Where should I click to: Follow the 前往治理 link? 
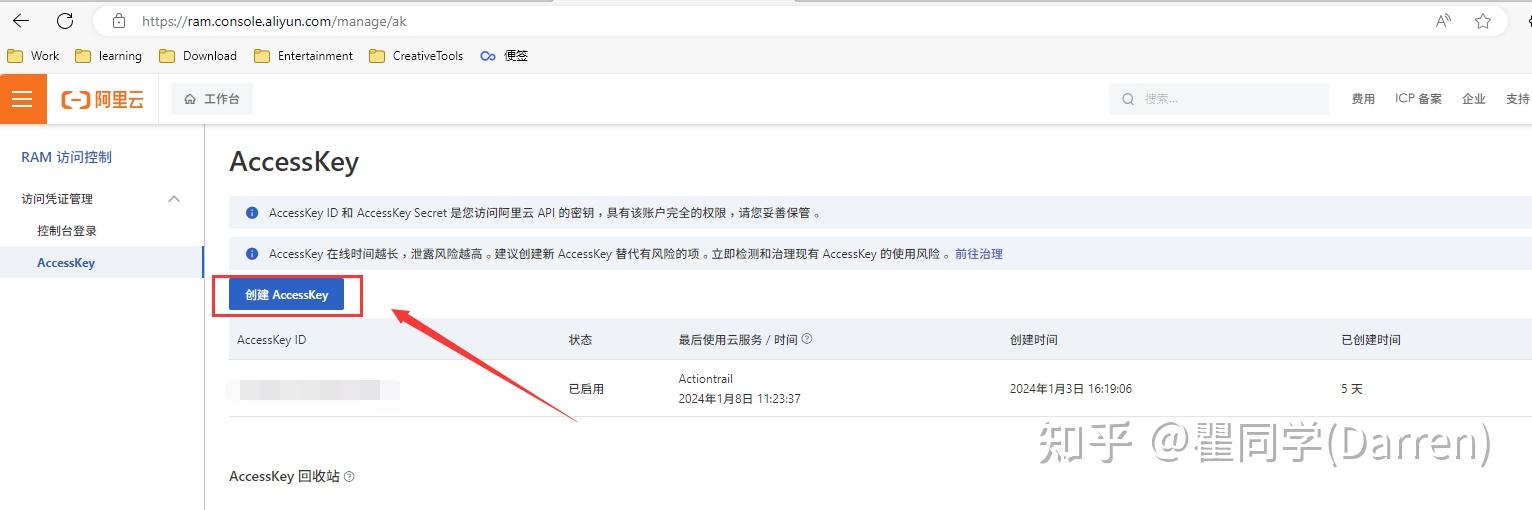[x=979, y=254]
